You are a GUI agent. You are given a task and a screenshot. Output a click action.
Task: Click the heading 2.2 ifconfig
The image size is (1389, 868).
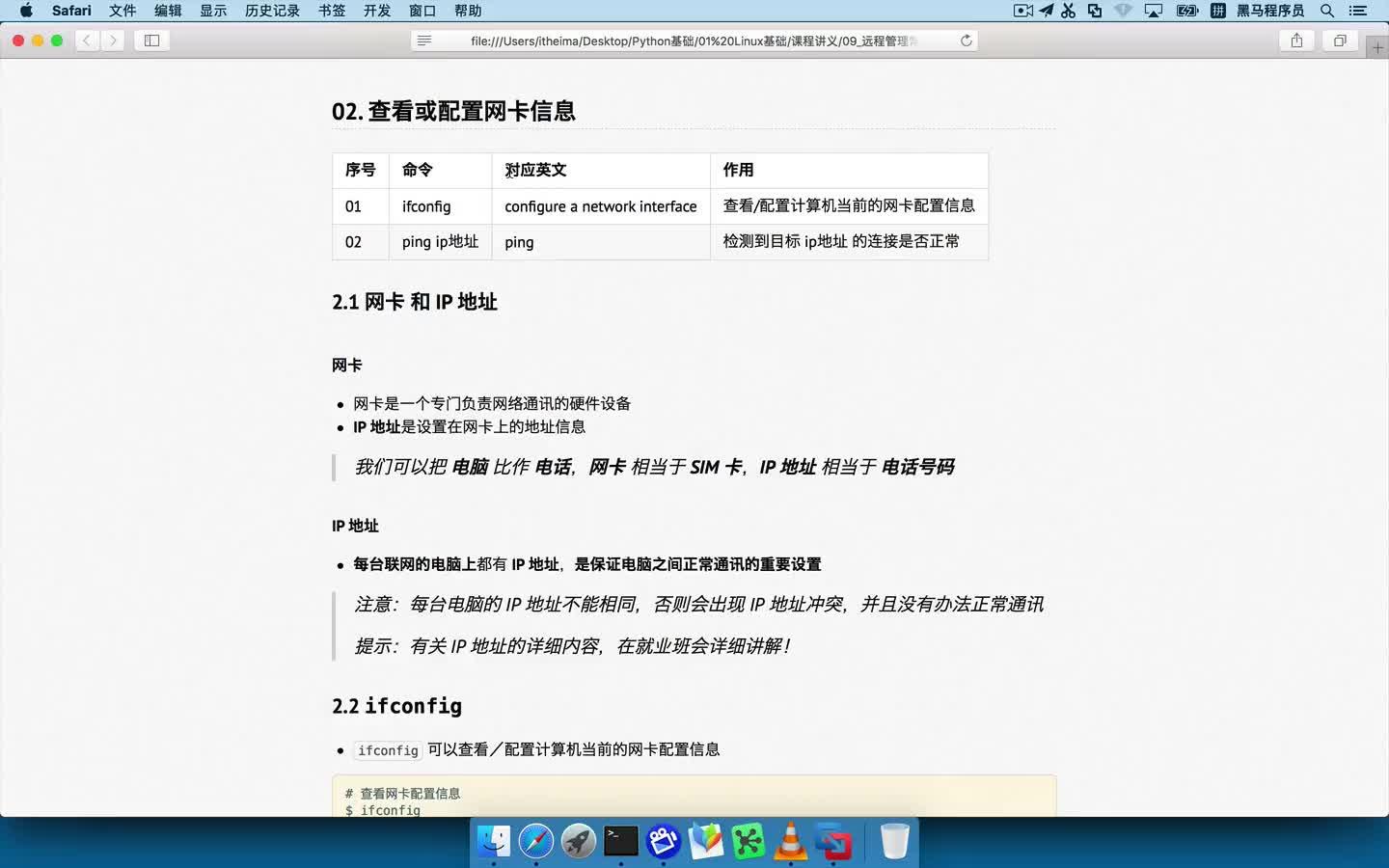[x=396, y=706]
